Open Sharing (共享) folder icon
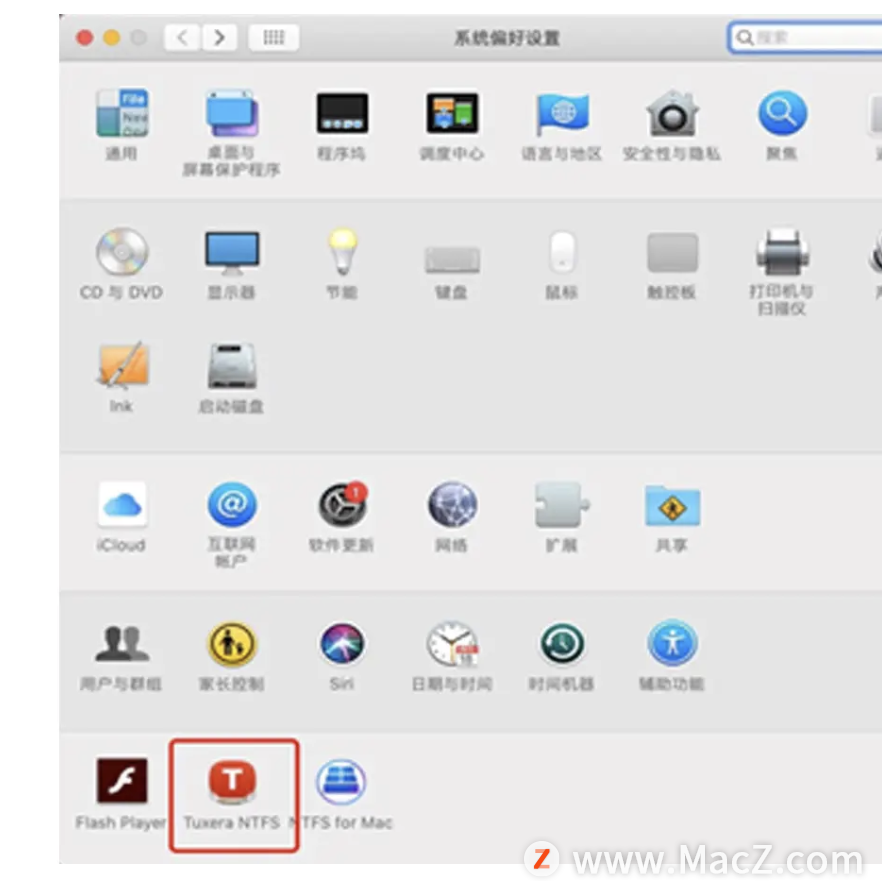Viewport: 882px width, 886px height. tap(672, 505)
